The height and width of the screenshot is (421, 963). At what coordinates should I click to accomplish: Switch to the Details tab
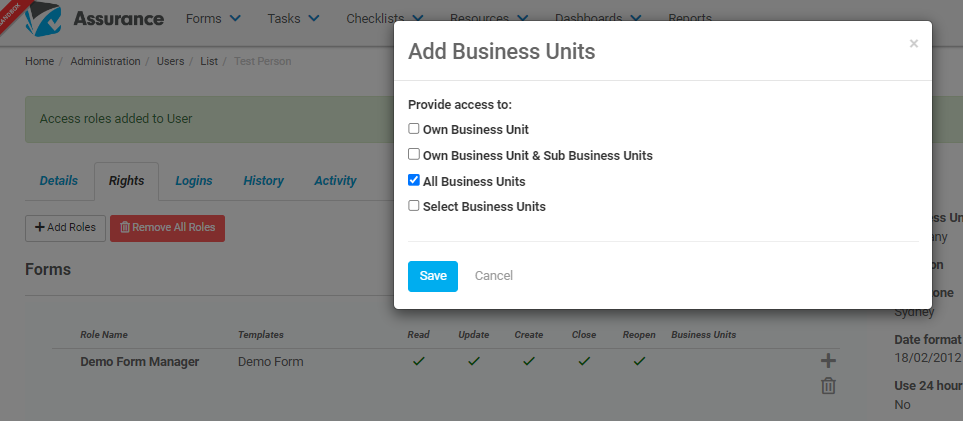point(59,181)
